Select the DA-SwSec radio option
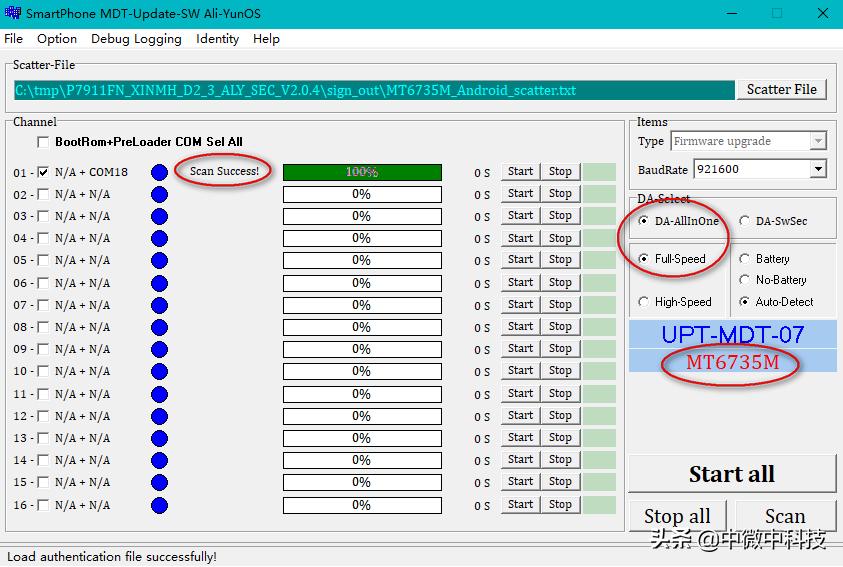 click(744, 221)
